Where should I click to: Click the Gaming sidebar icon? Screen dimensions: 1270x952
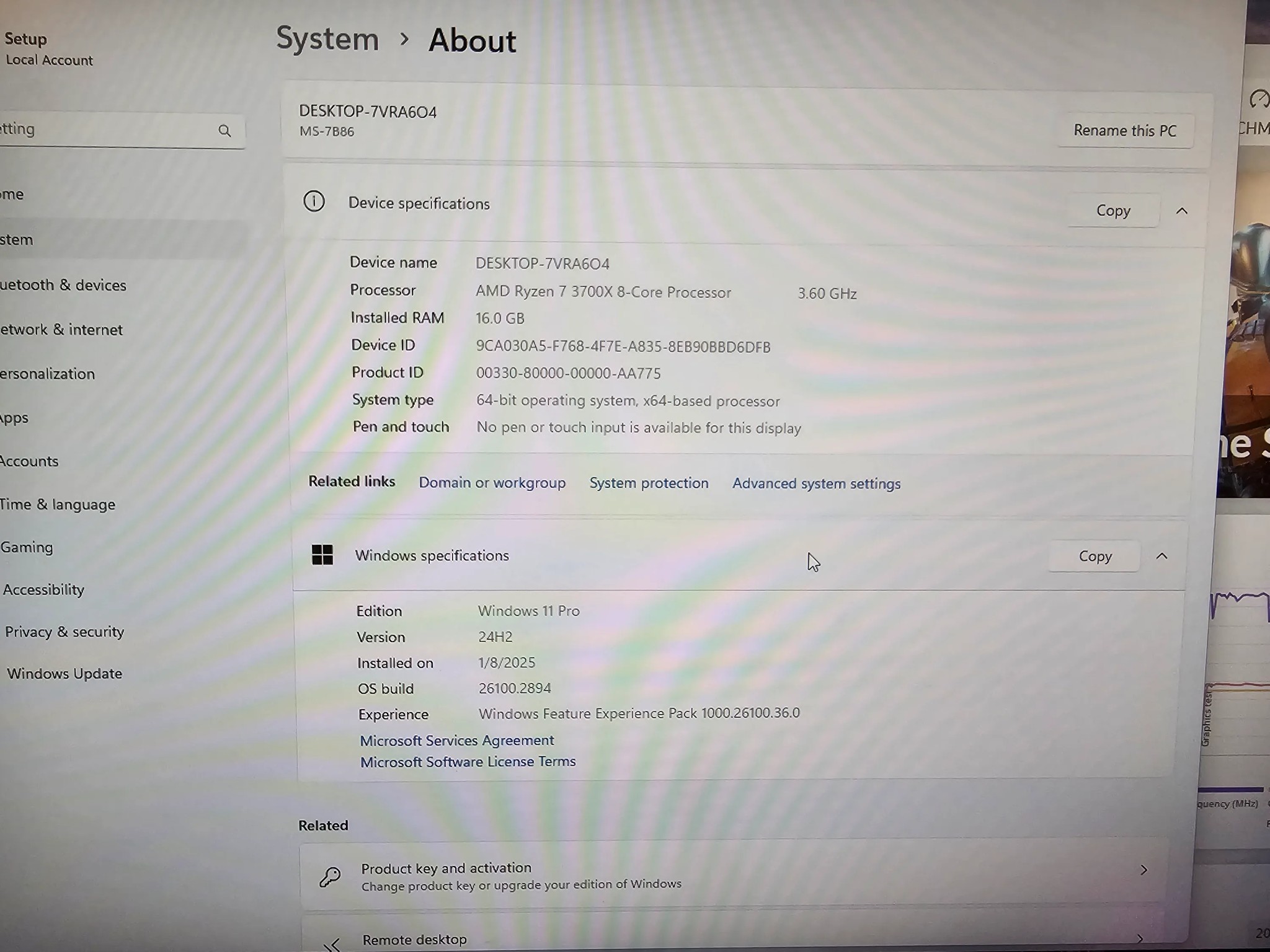tap(26, 547)
